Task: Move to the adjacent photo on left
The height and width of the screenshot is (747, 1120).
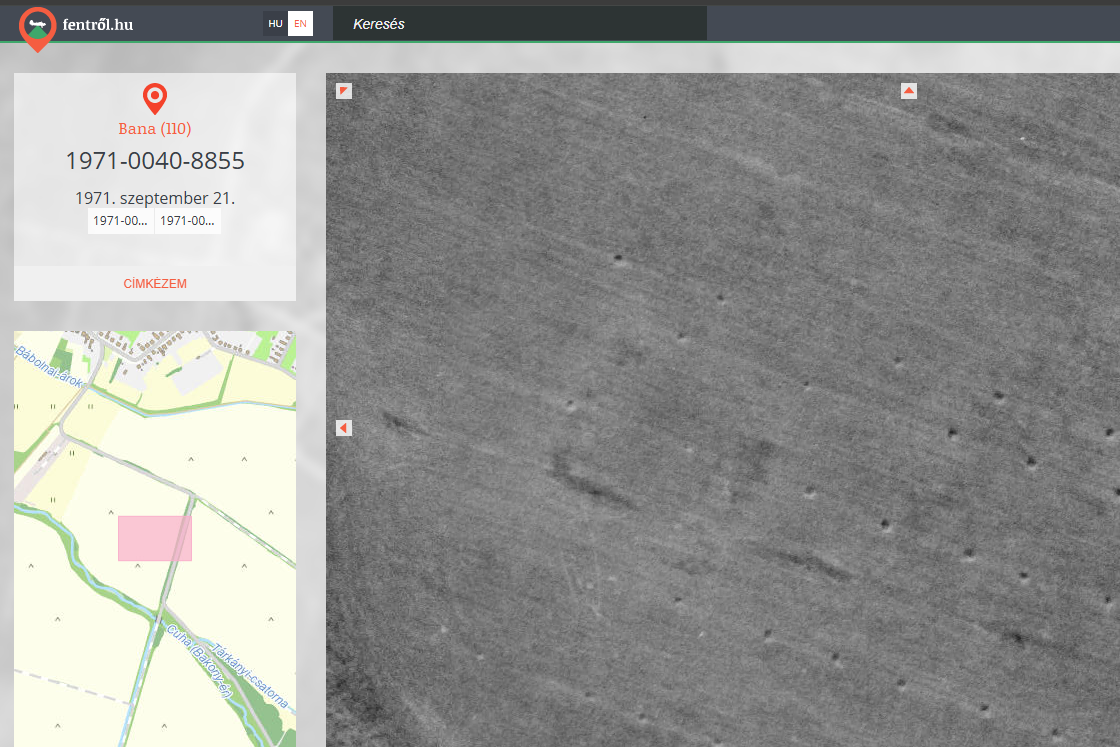Action: 344,428
